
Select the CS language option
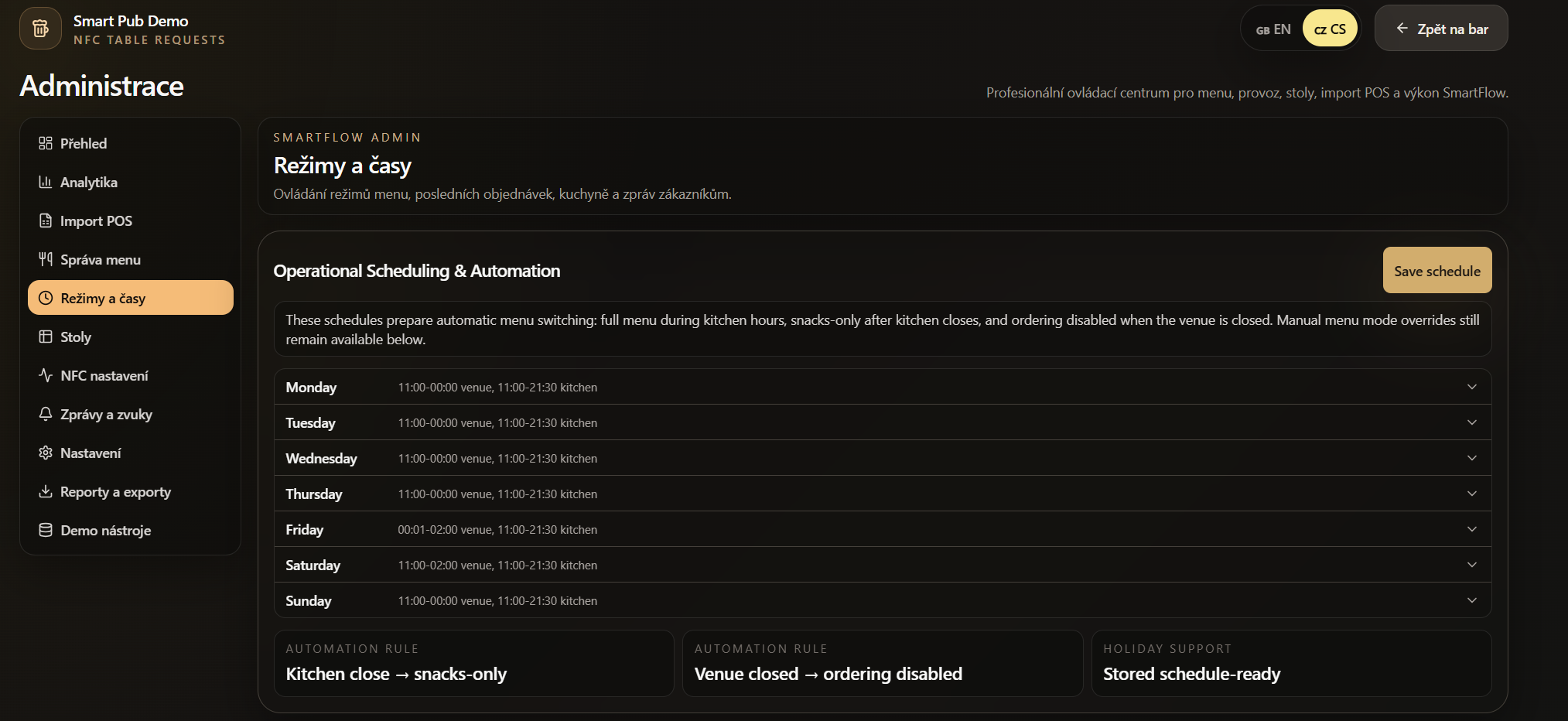(x=1330, y=29)
